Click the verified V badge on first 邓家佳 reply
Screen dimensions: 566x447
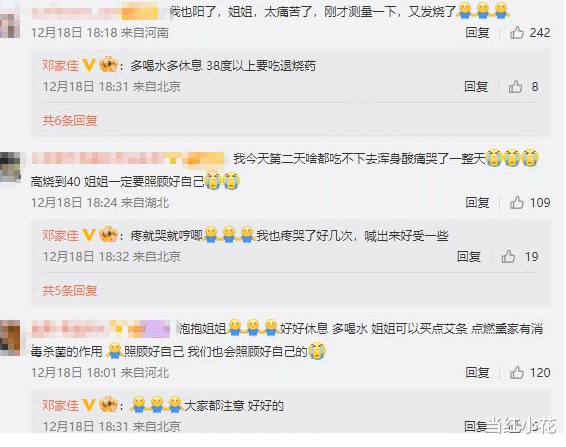pyautogui.click(x=89, y=65)
